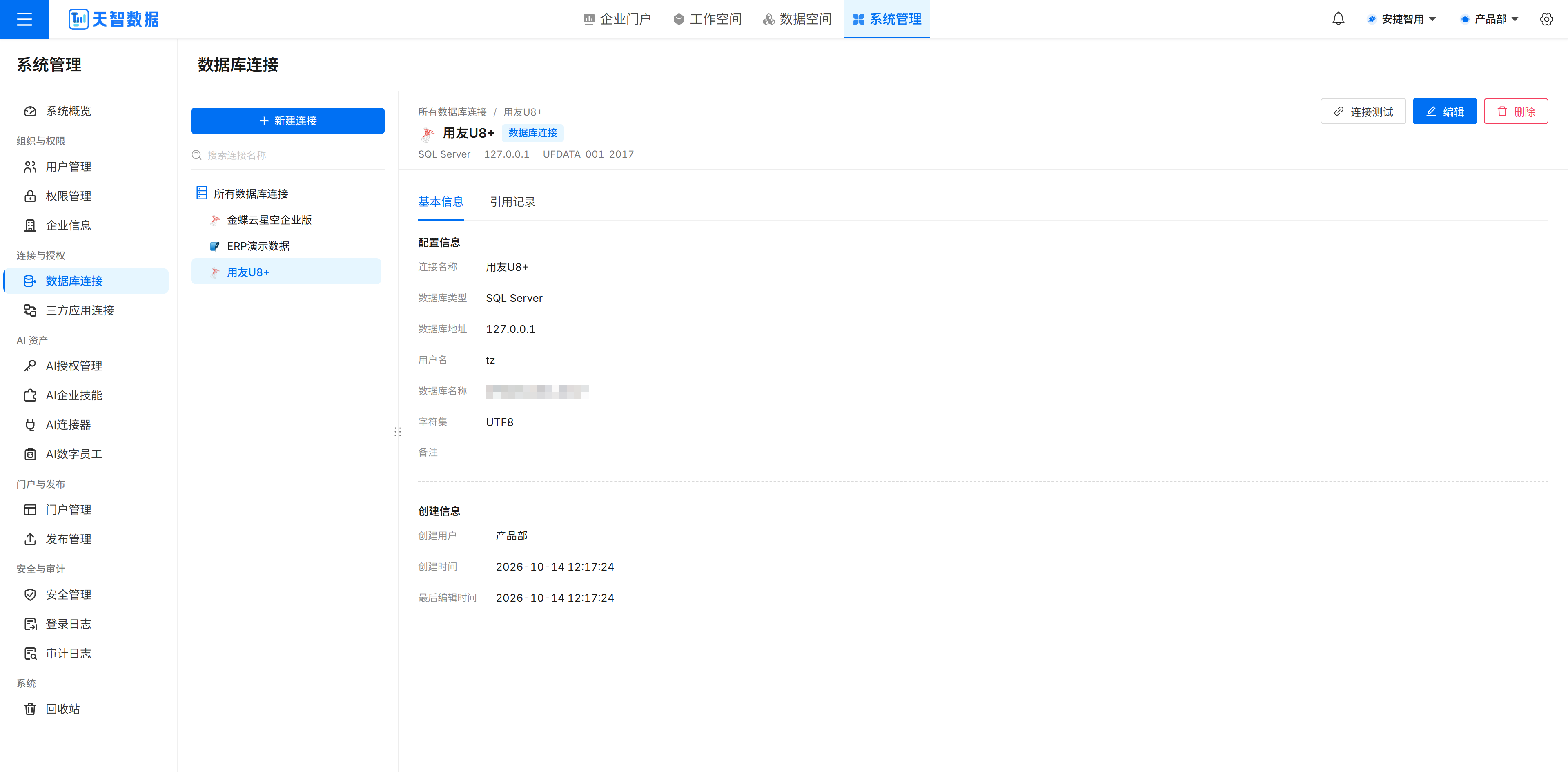Click the notification bell icon
Screen dimensions: 1568x772
pyautogui.click(x=1338, y=19)
